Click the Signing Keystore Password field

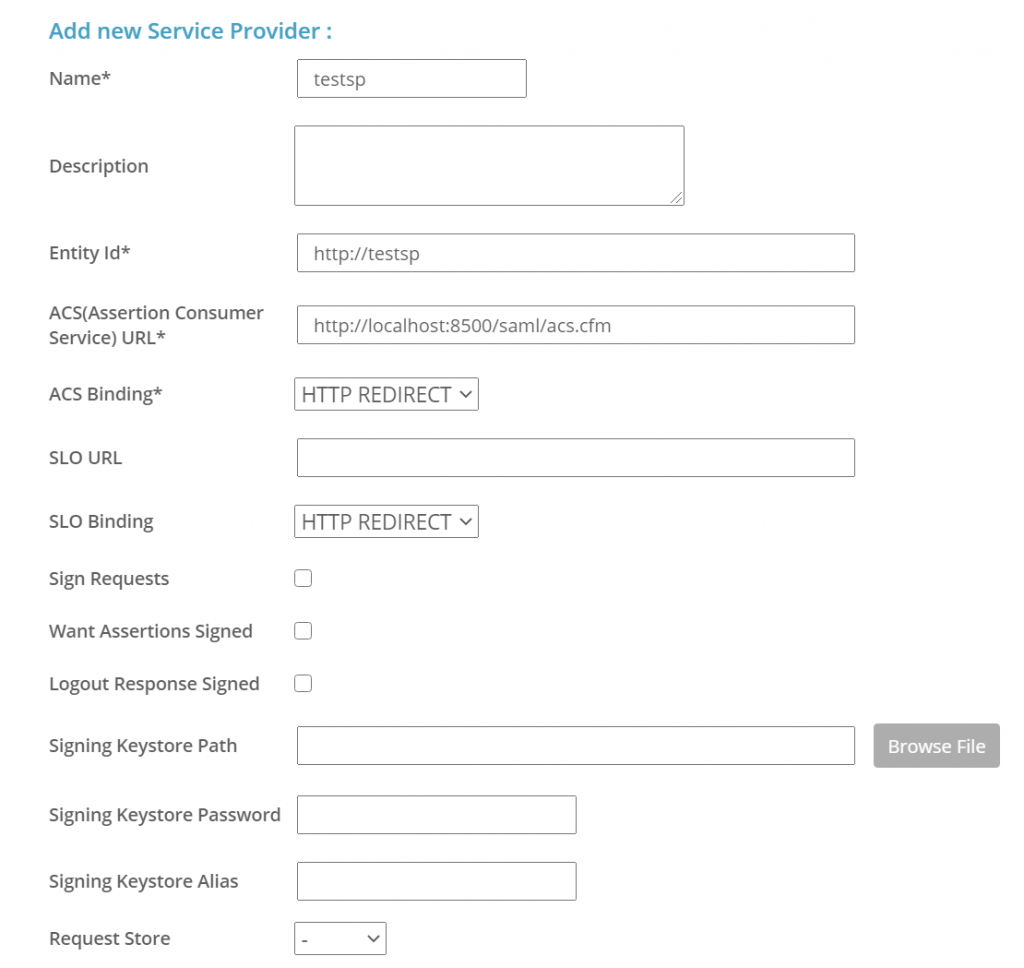tap(436, 814)
